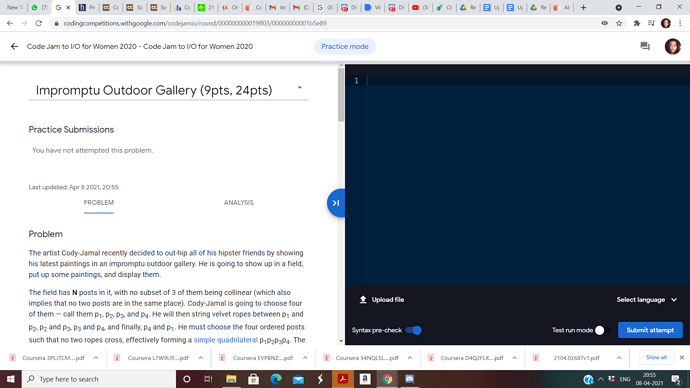Open the Chrome extensions puzzle icon
Screen dimensions: 690x388
coord(637,23)
